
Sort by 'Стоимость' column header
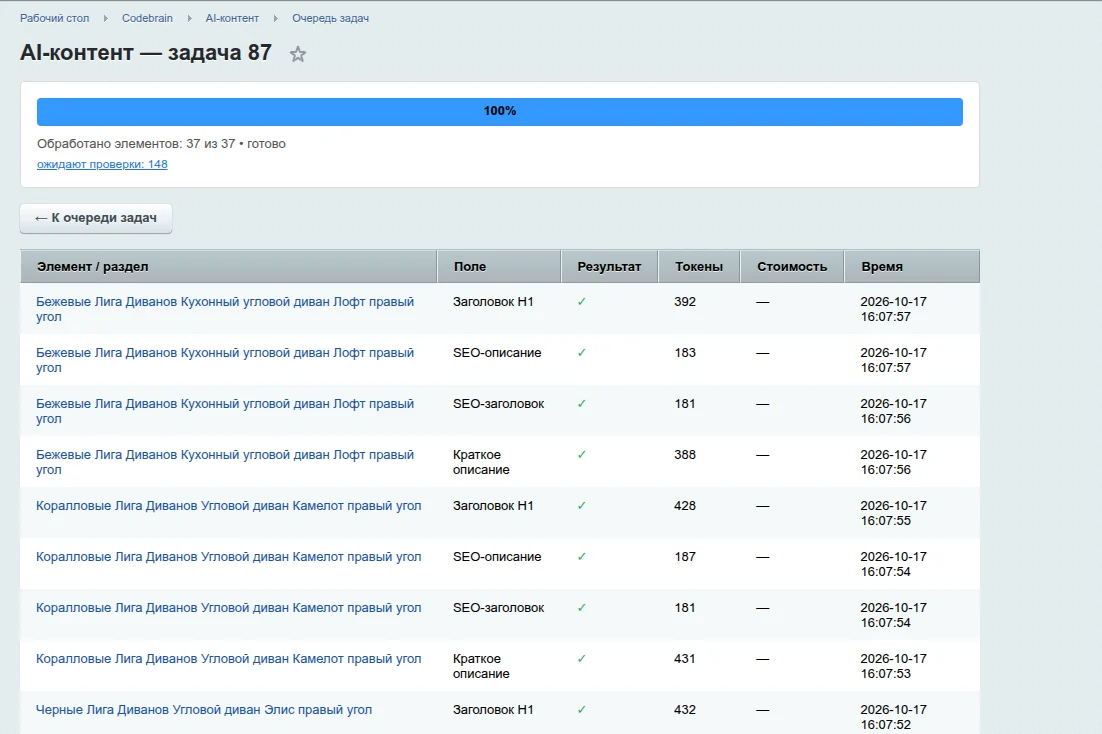(792, 266)
